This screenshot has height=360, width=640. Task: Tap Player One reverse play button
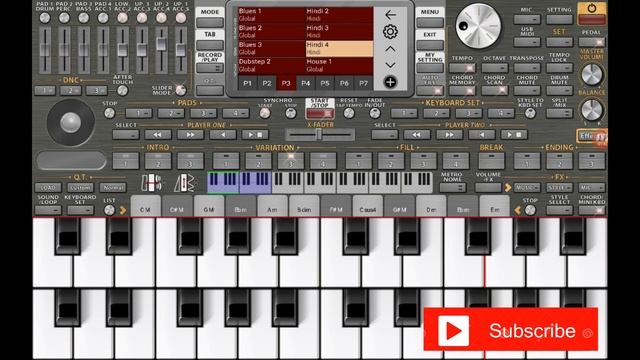pyautogui.click(x=223, y=134)
